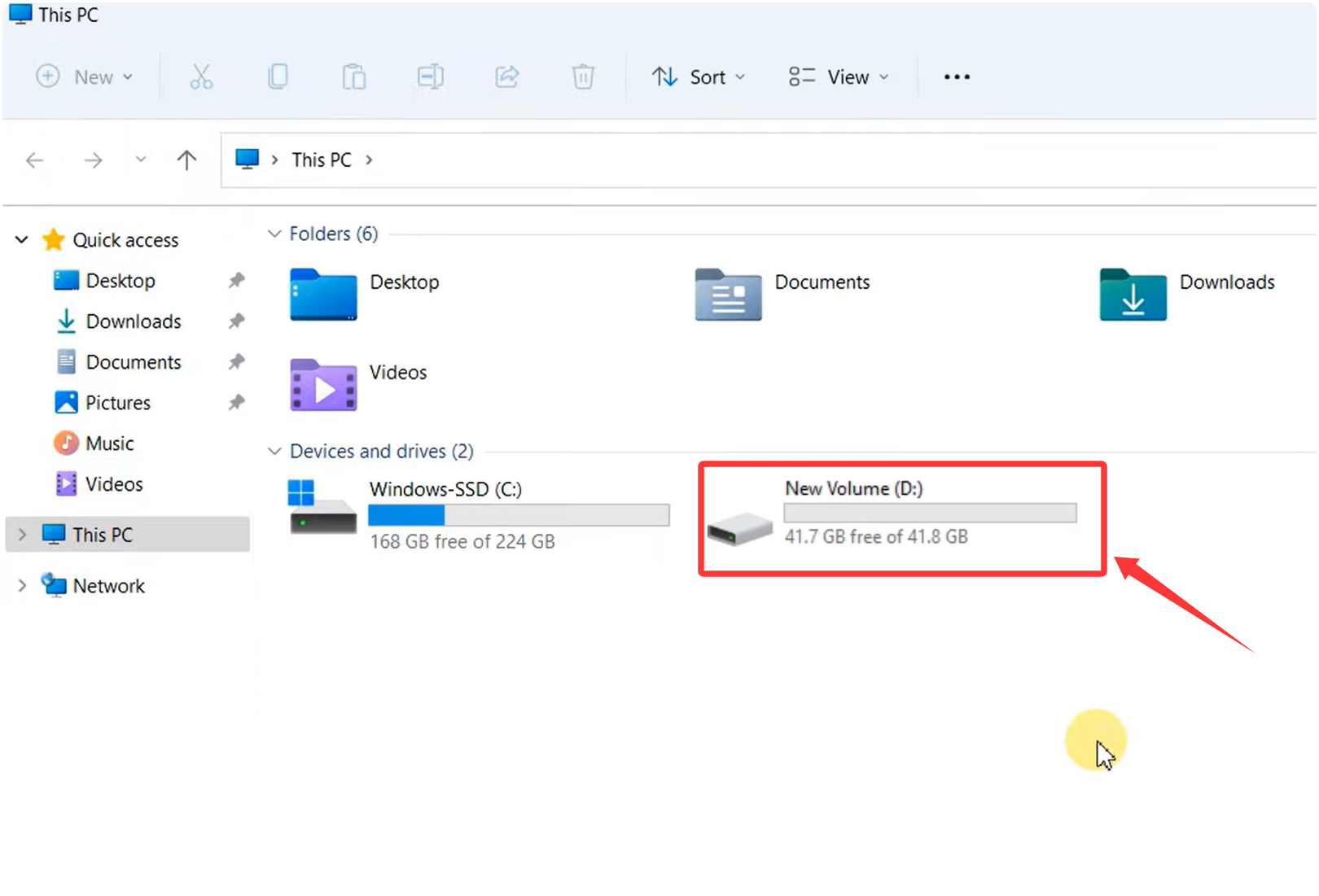Open the Sort dropdown
Viewport: 1319px width, 896px height.
pos(699,76)
